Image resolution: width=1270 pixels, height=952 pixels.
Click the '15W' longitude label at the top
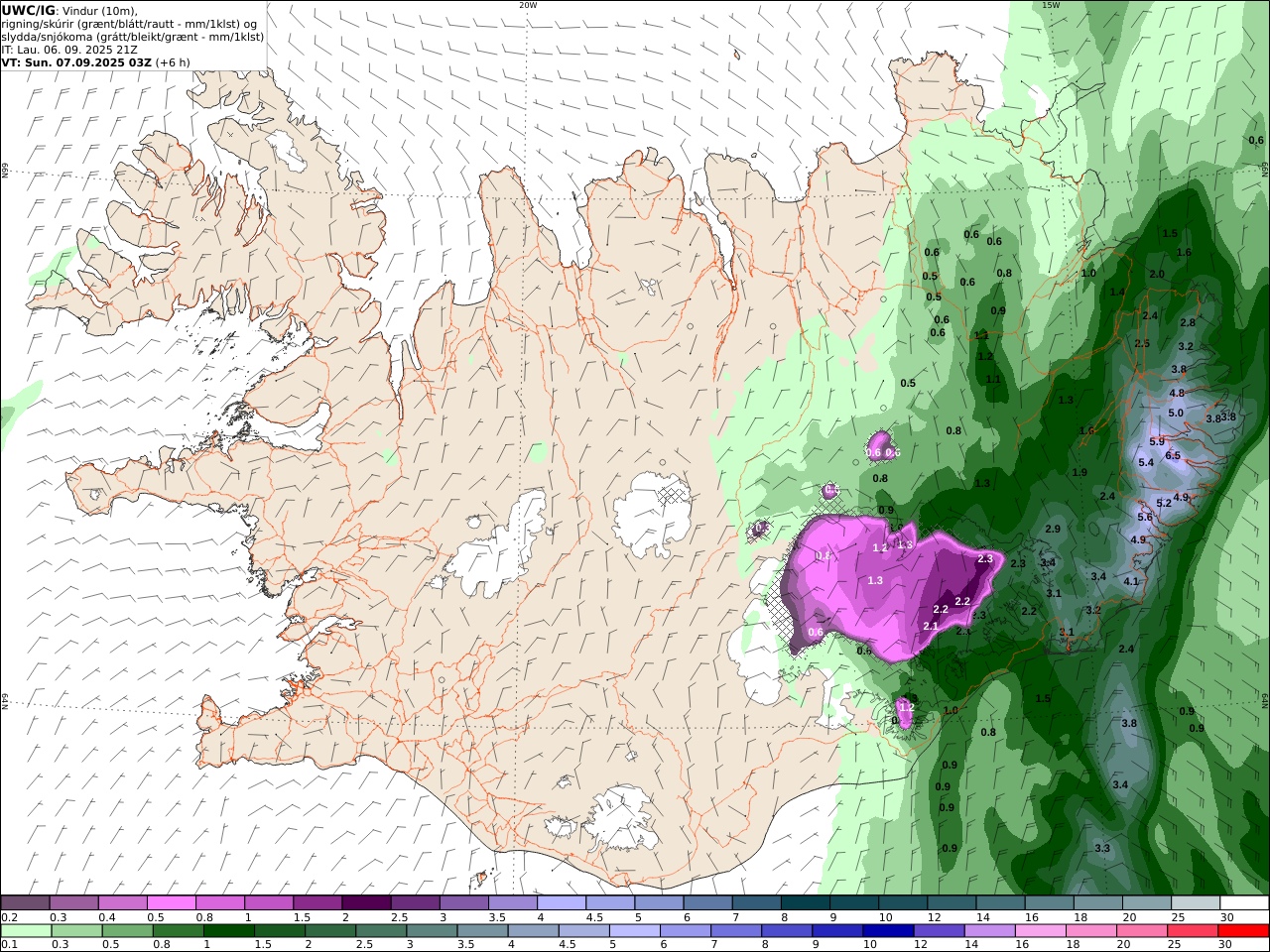click(x=1051, y=5)
